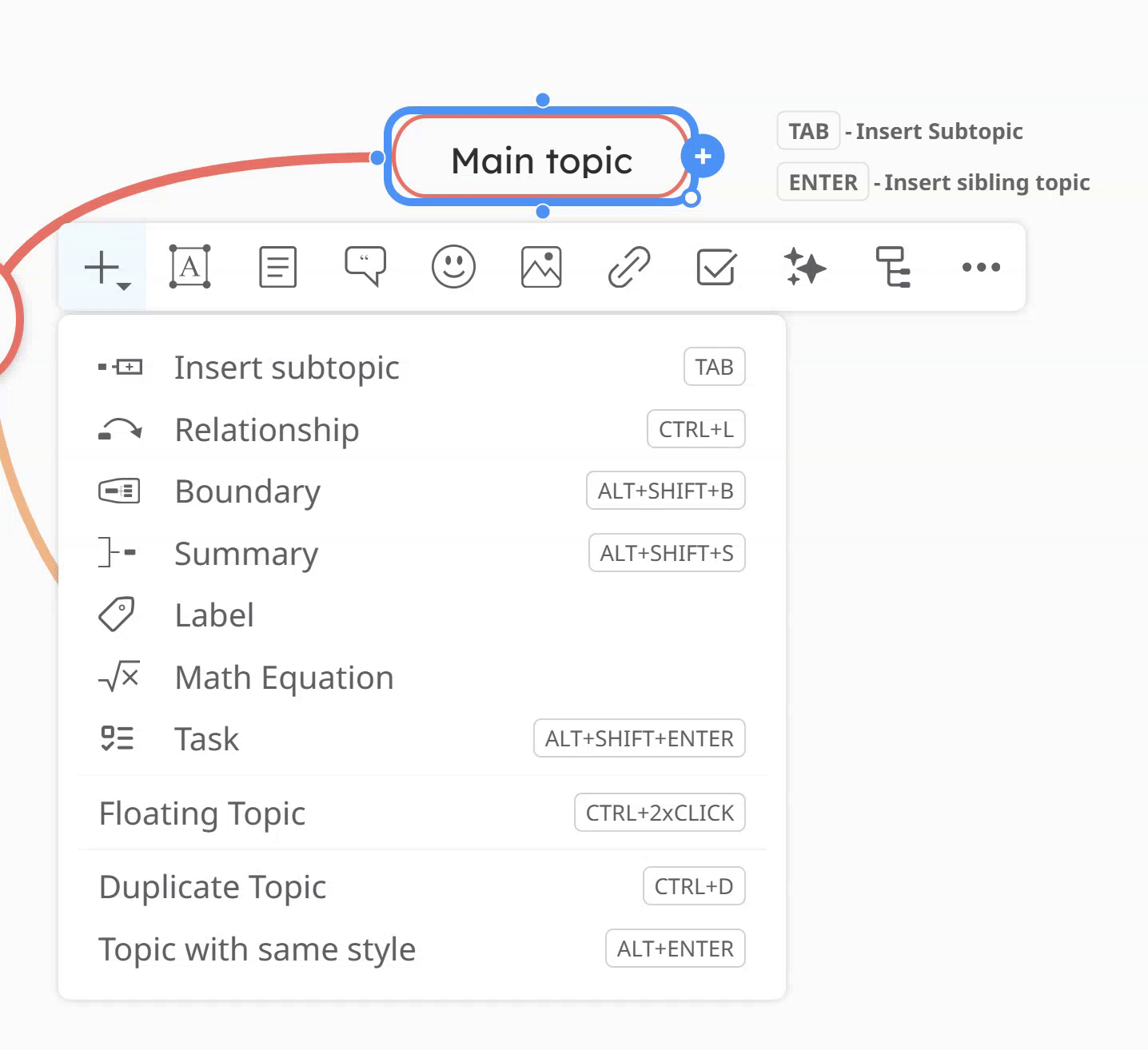1148x1050 pixels.
Task: Choose Relationship menu entry
Action: (x=266, y=430)
